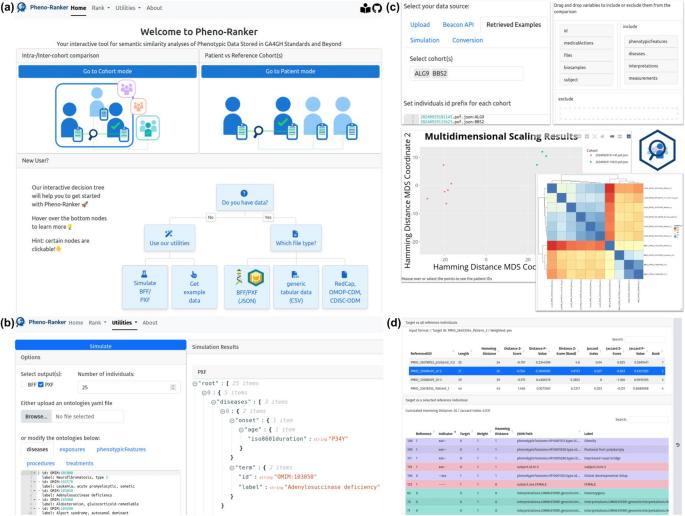
Task: Click the Go to Patient mode button
Action: click(x=291, y=71)
